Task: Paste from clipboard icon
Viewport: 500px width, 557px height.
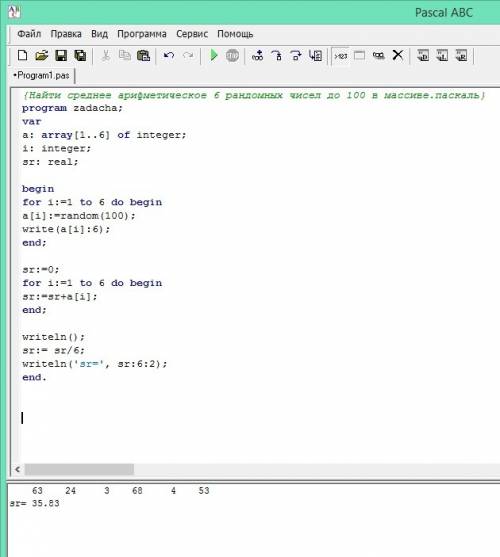Action: pyautogui.click(x=143, y=55)
